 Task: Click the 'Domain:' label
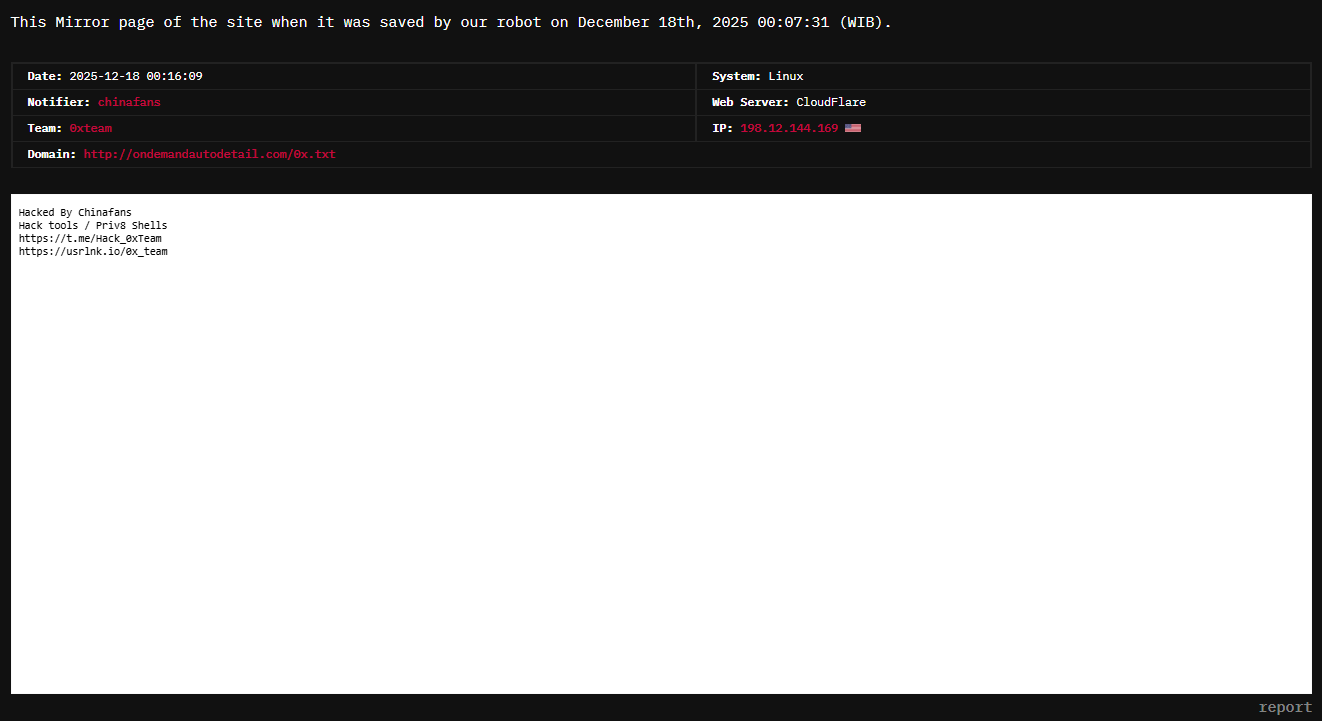coord(52,154)
